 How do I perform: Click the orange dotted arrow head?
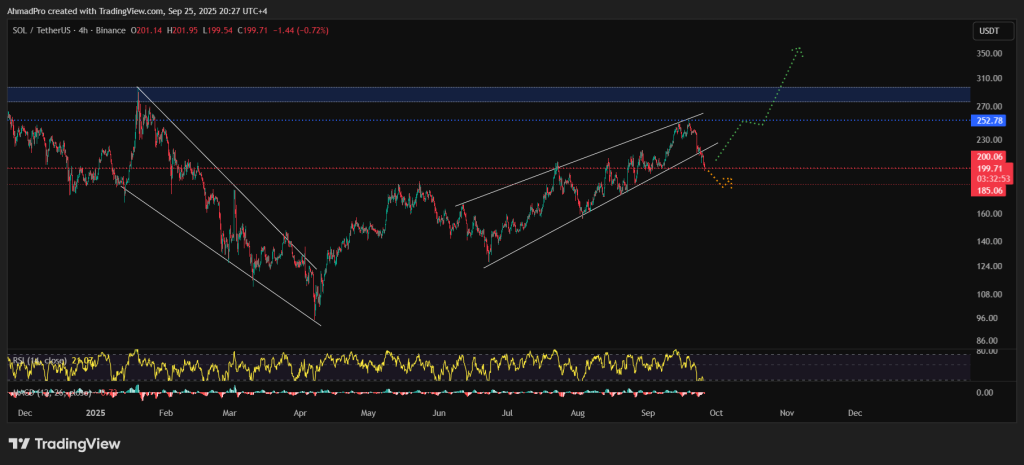tap(729, 182)
